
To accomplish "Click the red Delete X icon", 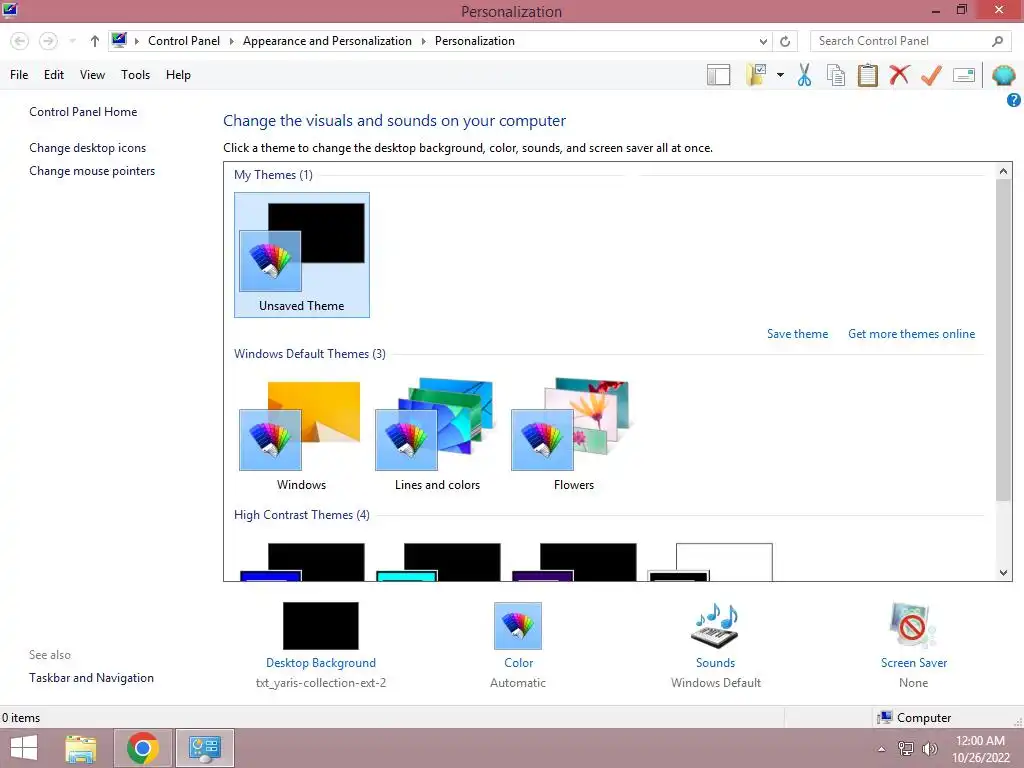I will coord(899,74).
